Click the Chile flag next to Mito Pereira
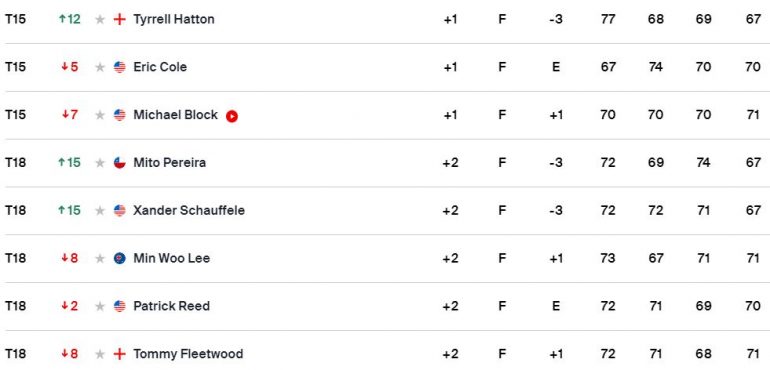 (x=119, y=163)
